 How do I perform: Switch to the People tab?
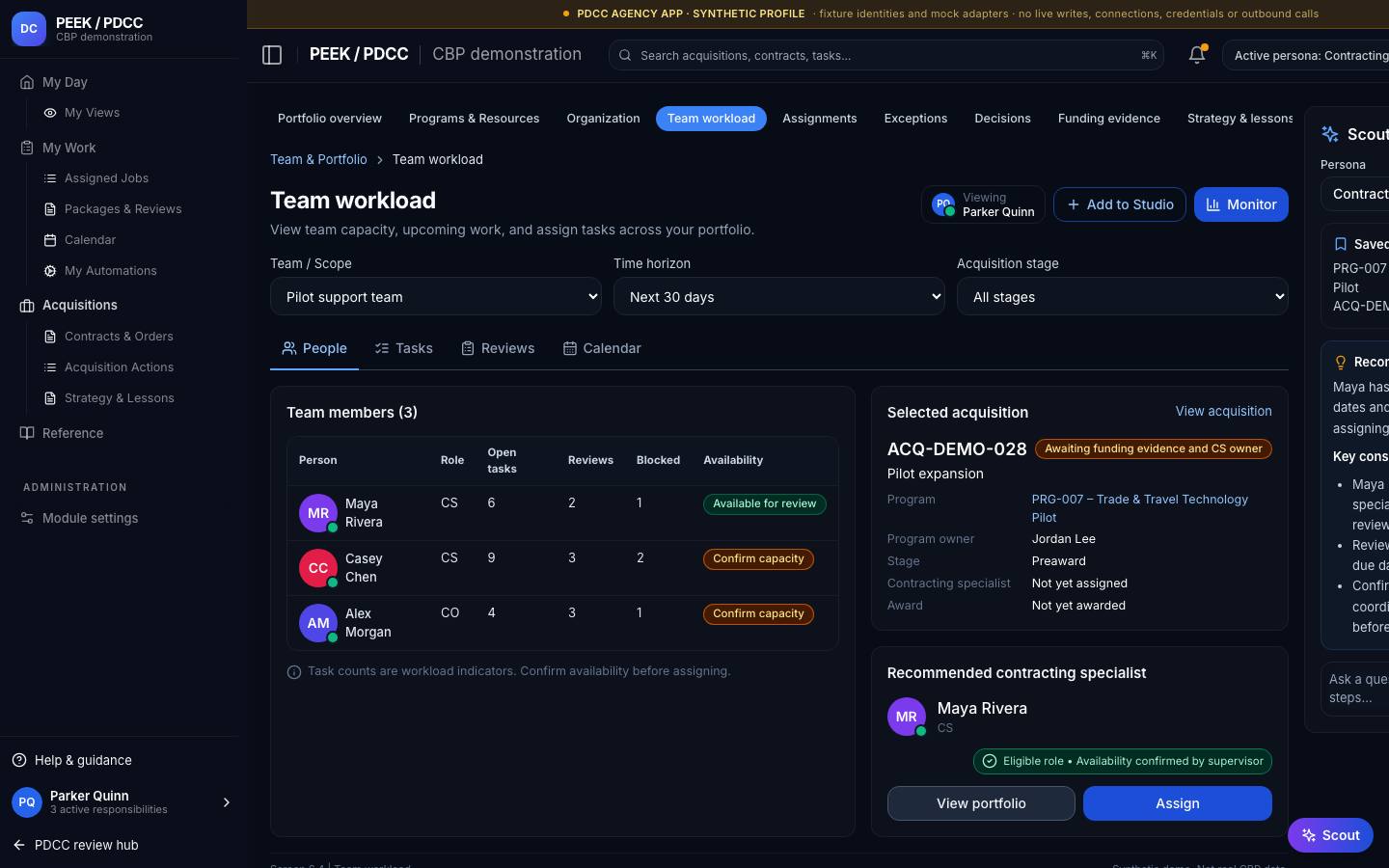pos(314,348)
